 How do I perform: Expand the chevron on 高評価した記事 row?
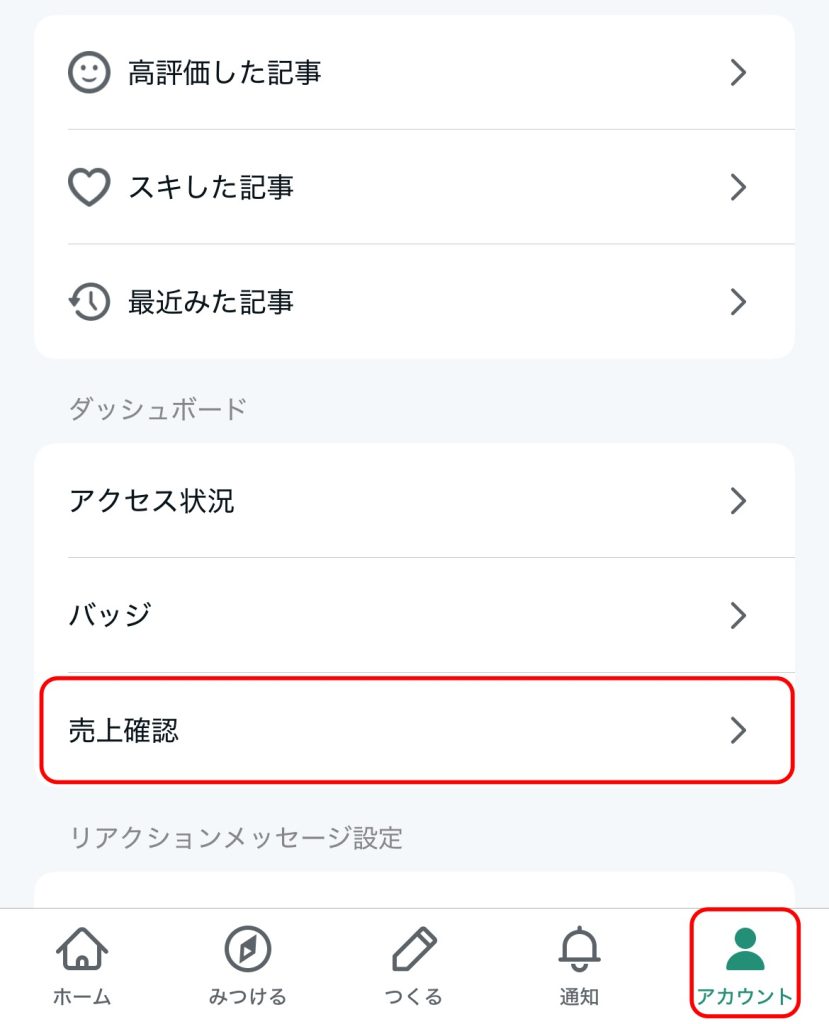[738, 72]
